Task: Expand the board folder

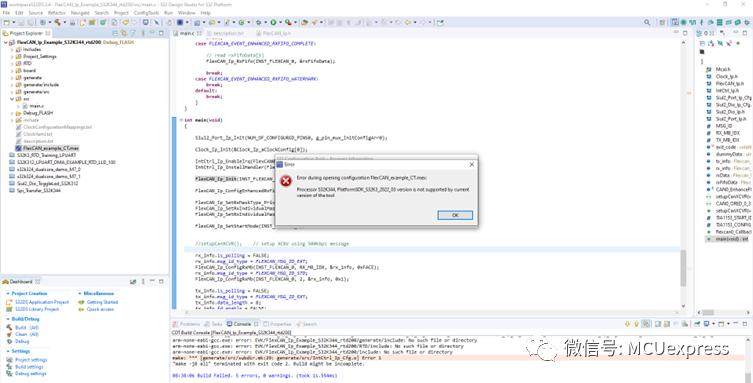Action: 12,71
